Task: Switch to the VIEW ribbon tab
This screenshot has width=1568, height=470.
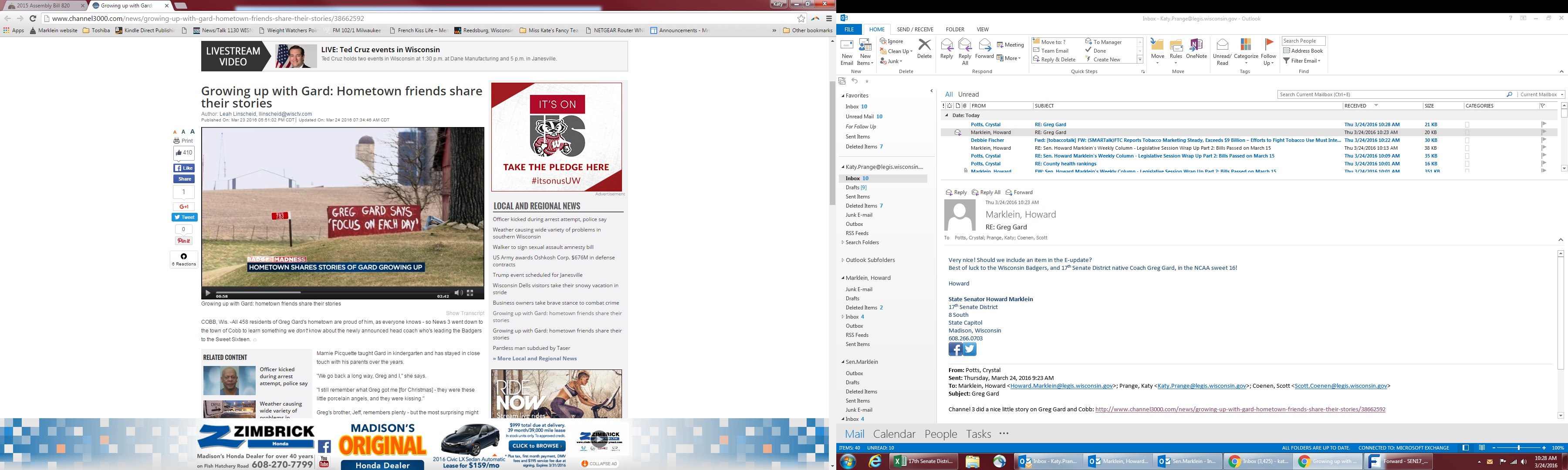Action: [983, 29]
